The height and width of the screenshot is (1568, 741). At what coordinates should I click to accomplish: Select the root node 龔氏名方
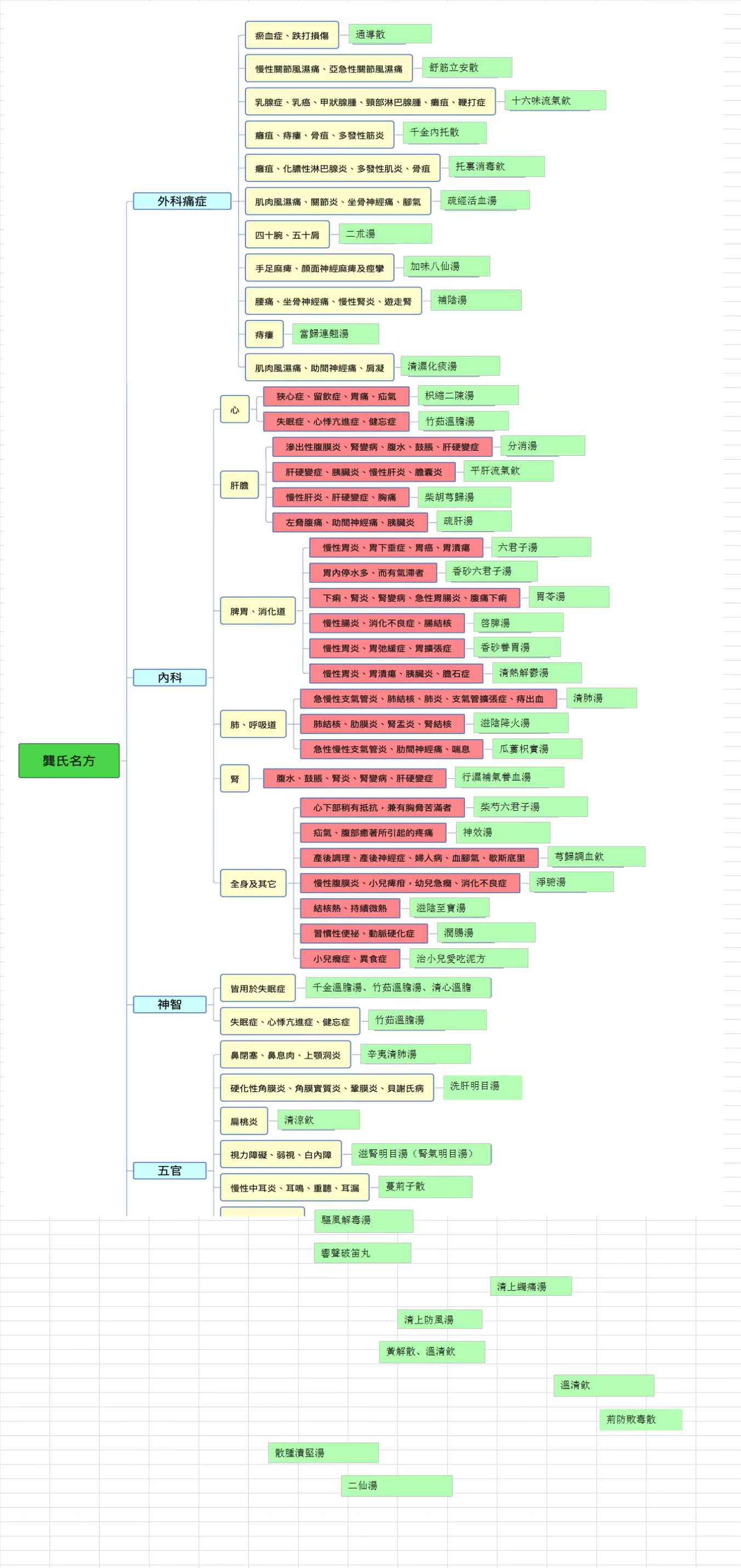tap(69, 760)
